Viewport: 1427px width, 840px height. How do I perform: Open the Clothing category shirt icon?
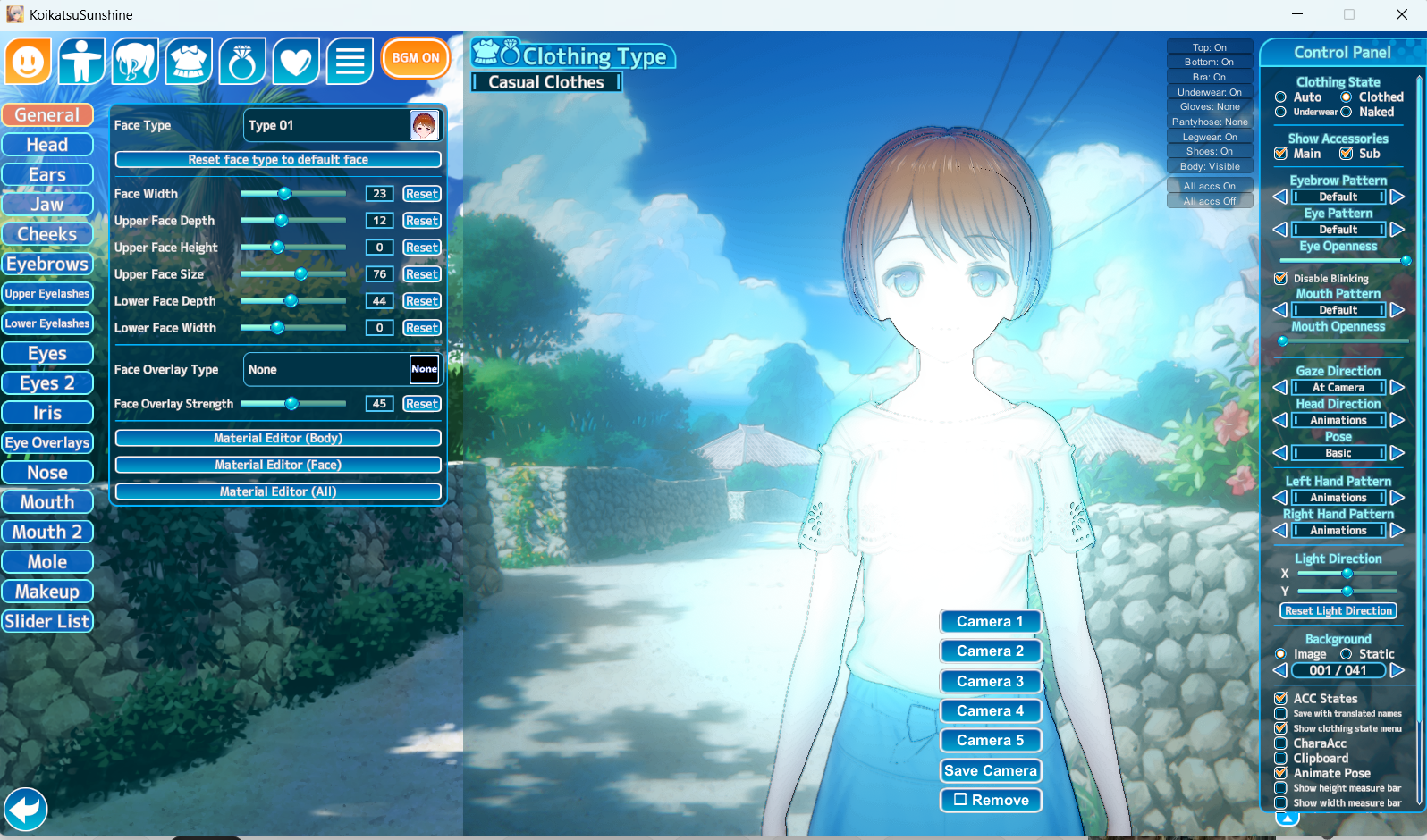point(189,62)
